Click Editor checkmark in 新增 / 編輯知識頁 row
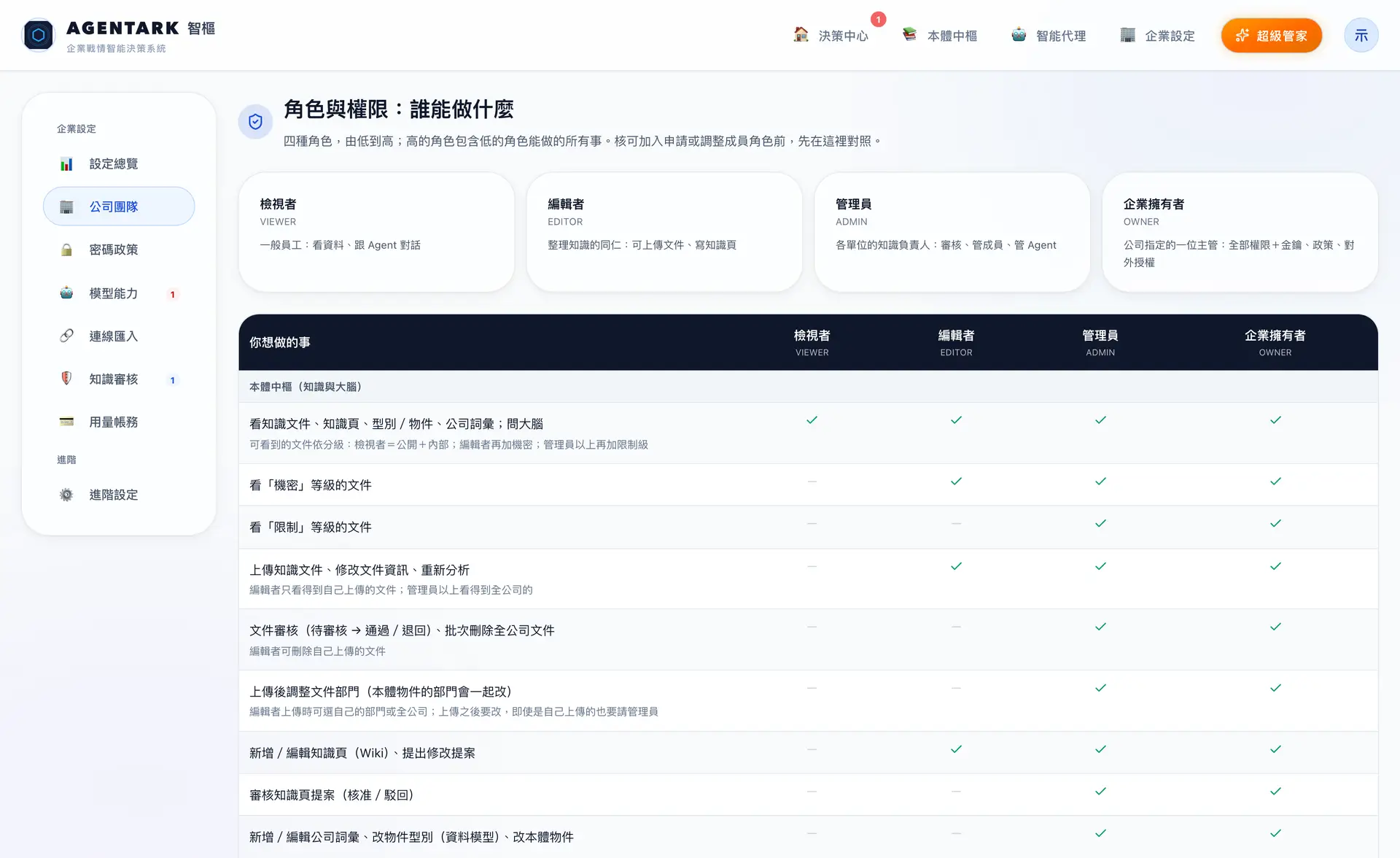 click(x=956, y=749)
